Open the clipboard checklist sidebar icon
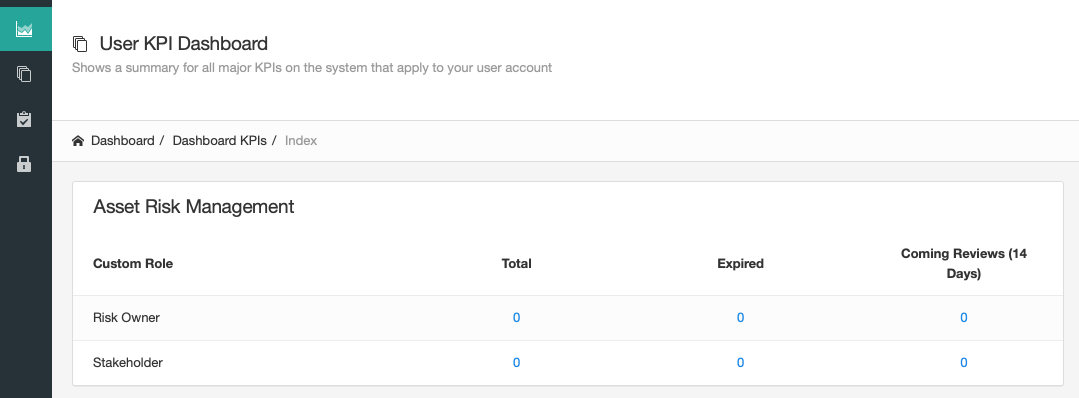Viewport: 1079px width, 398px height. [x=24, y=119]
